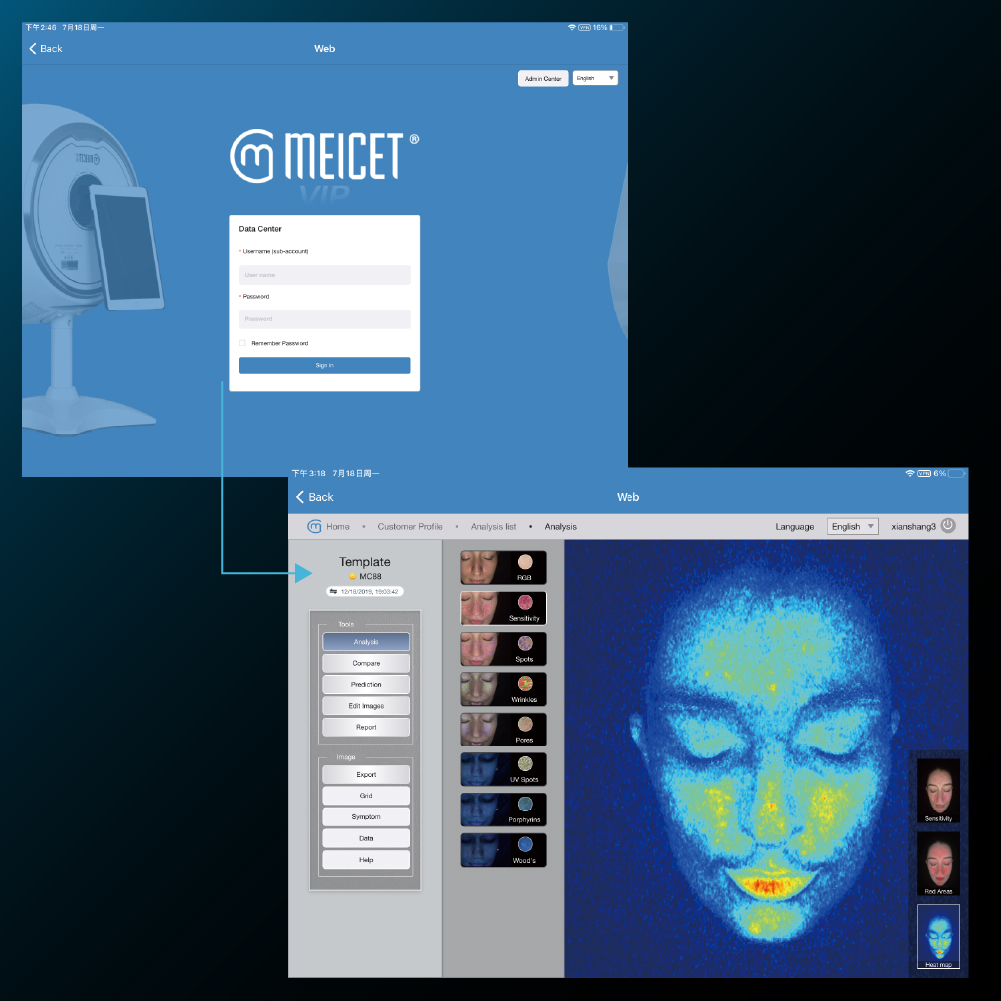Select the Spots image thumbnail

point(503,649)
